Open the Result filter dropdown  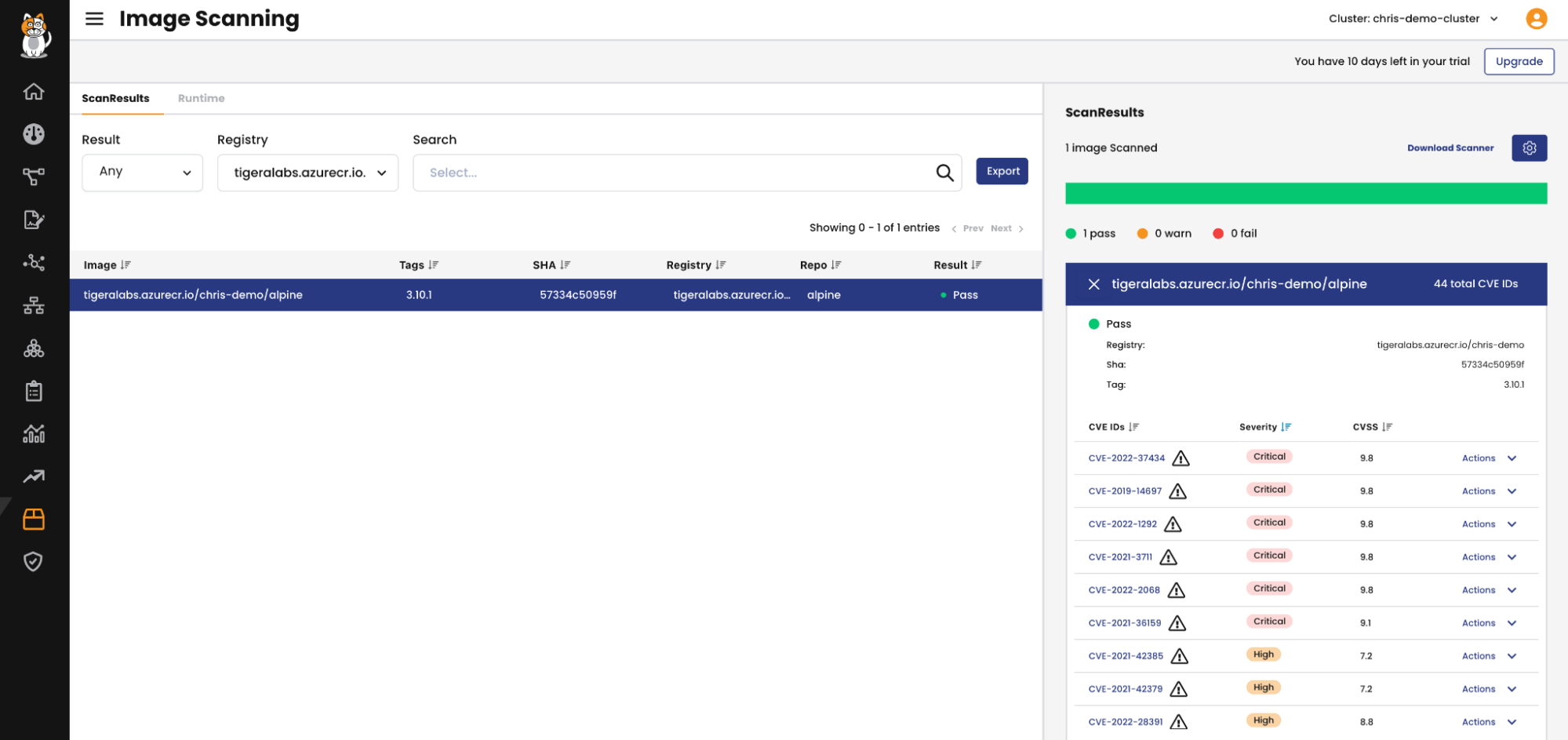(142, 173)
